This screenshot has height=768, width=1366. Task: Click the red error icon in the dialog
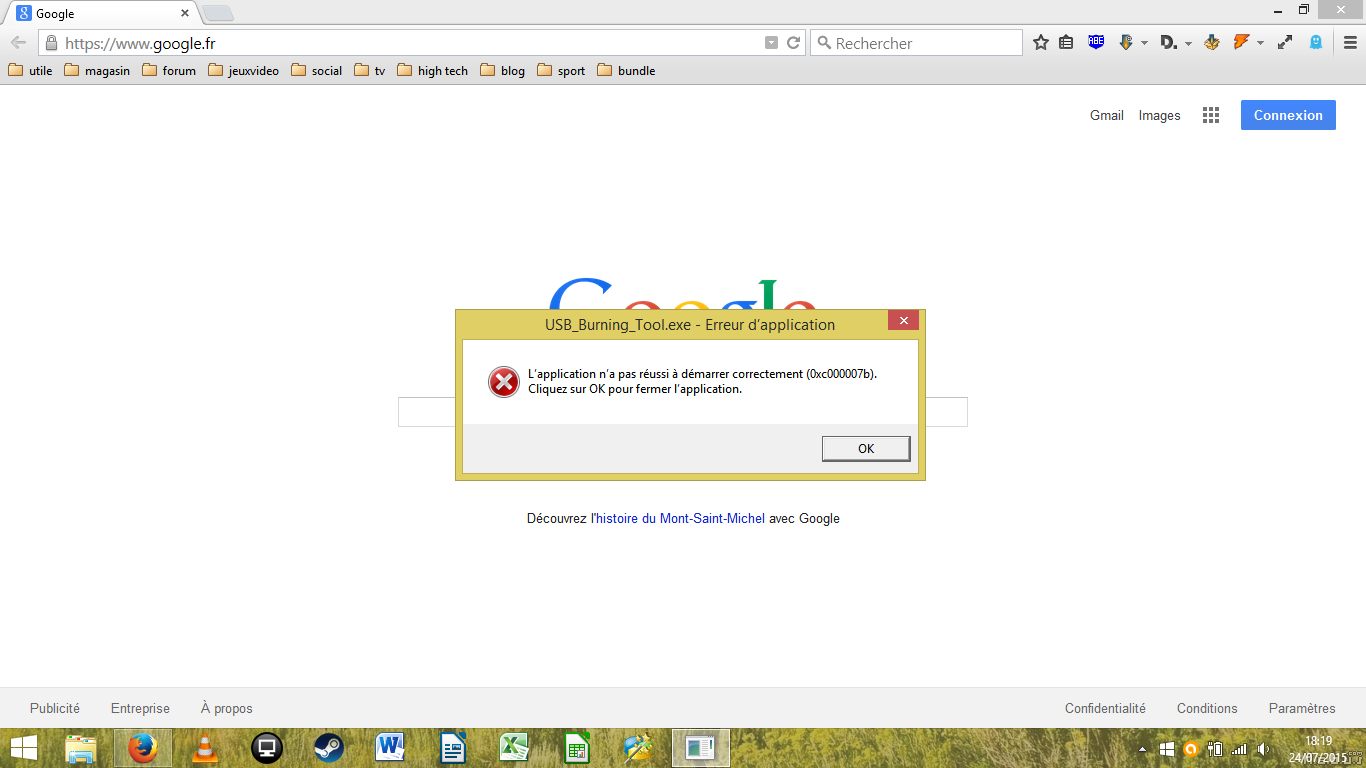coord(504,381)
